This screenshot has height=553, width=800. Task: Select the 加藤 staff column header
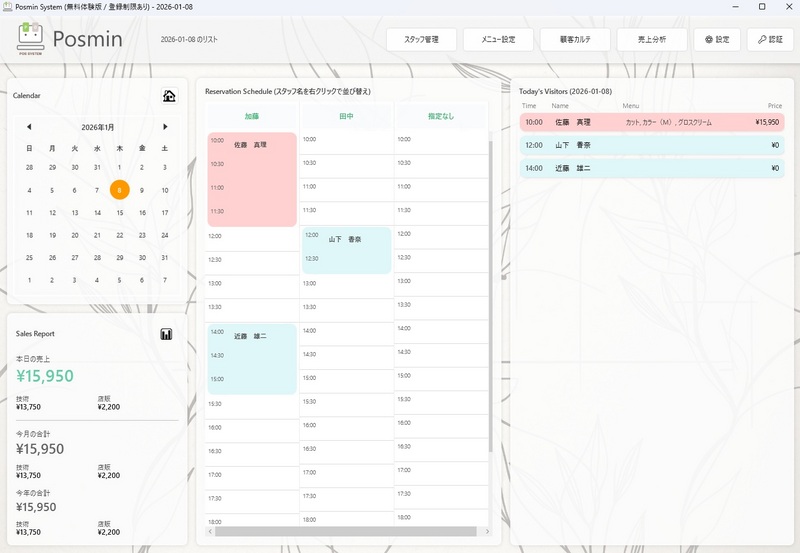251,116
